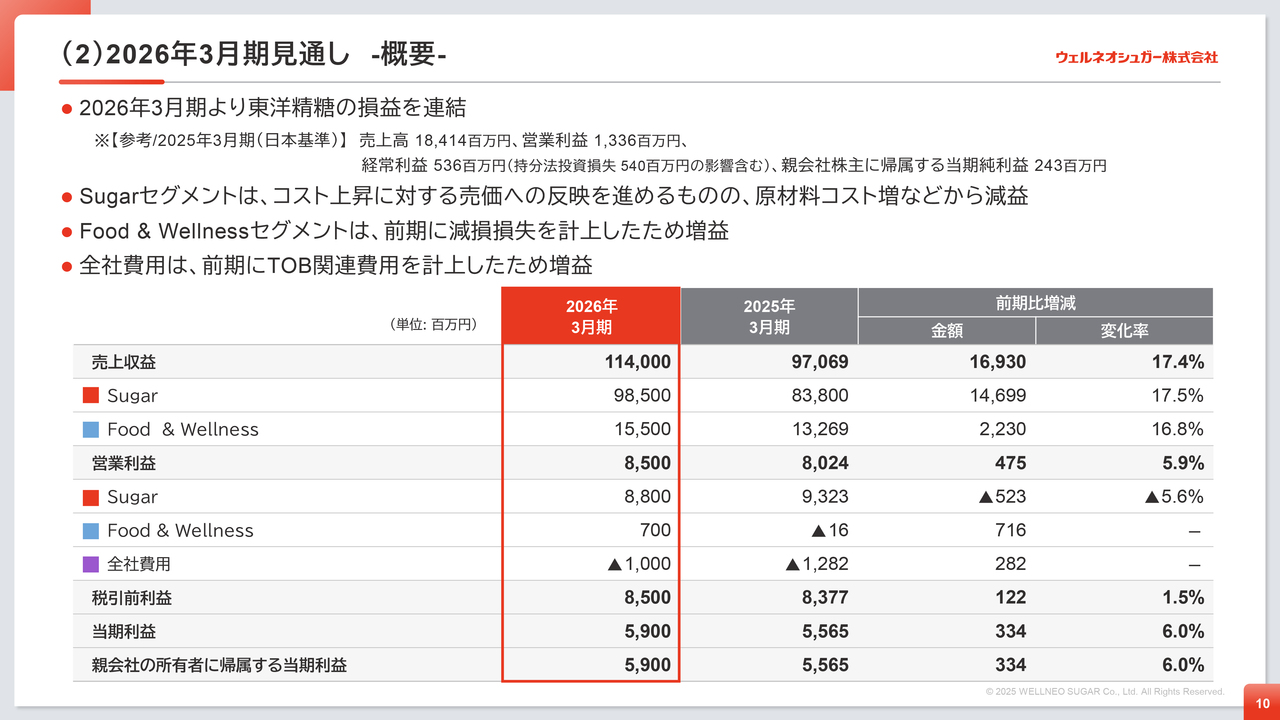Click the 営業利益 row label

[x=123, y=464]
